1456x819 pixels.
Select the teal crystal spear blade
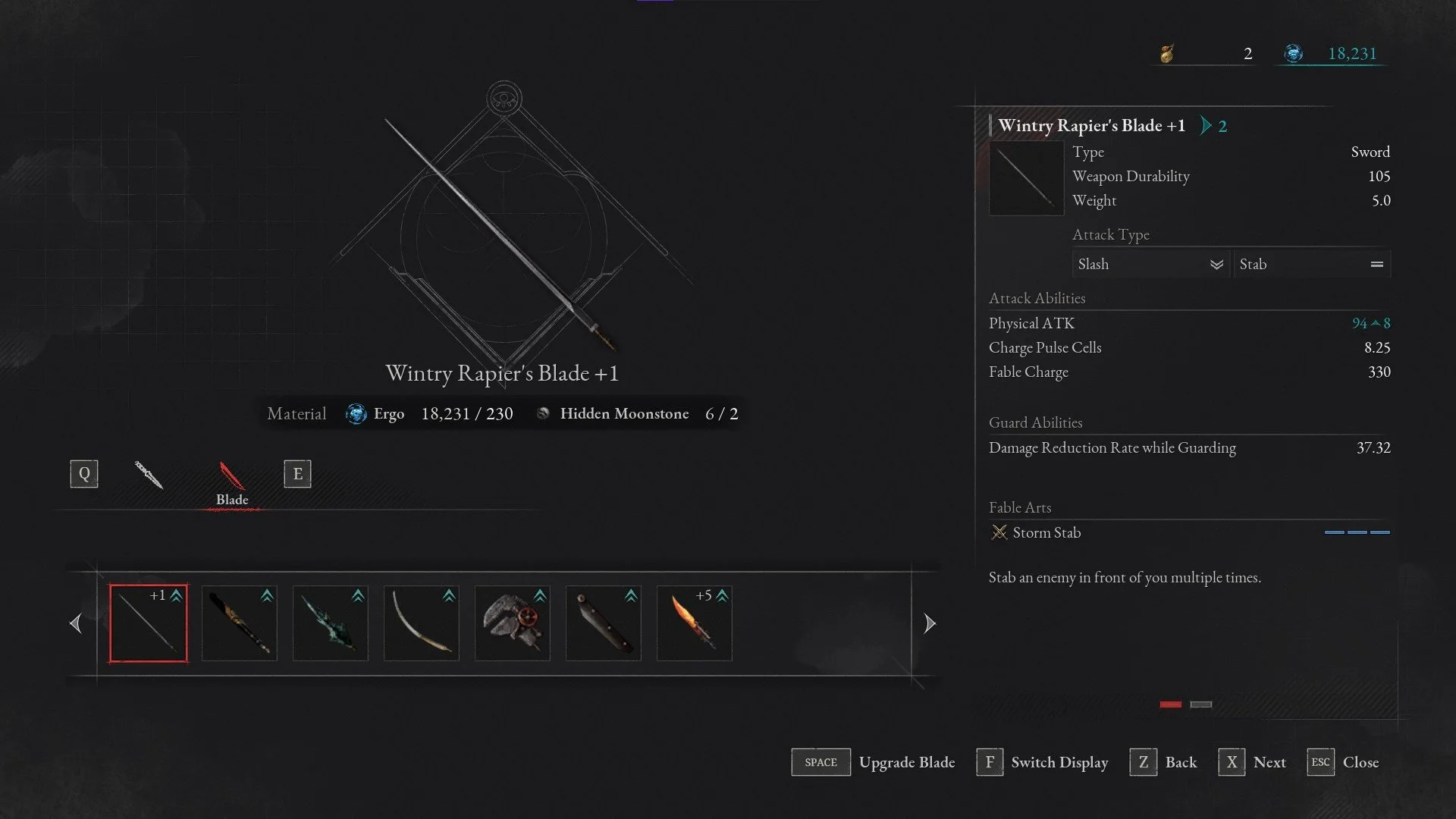tap(331, 623)
